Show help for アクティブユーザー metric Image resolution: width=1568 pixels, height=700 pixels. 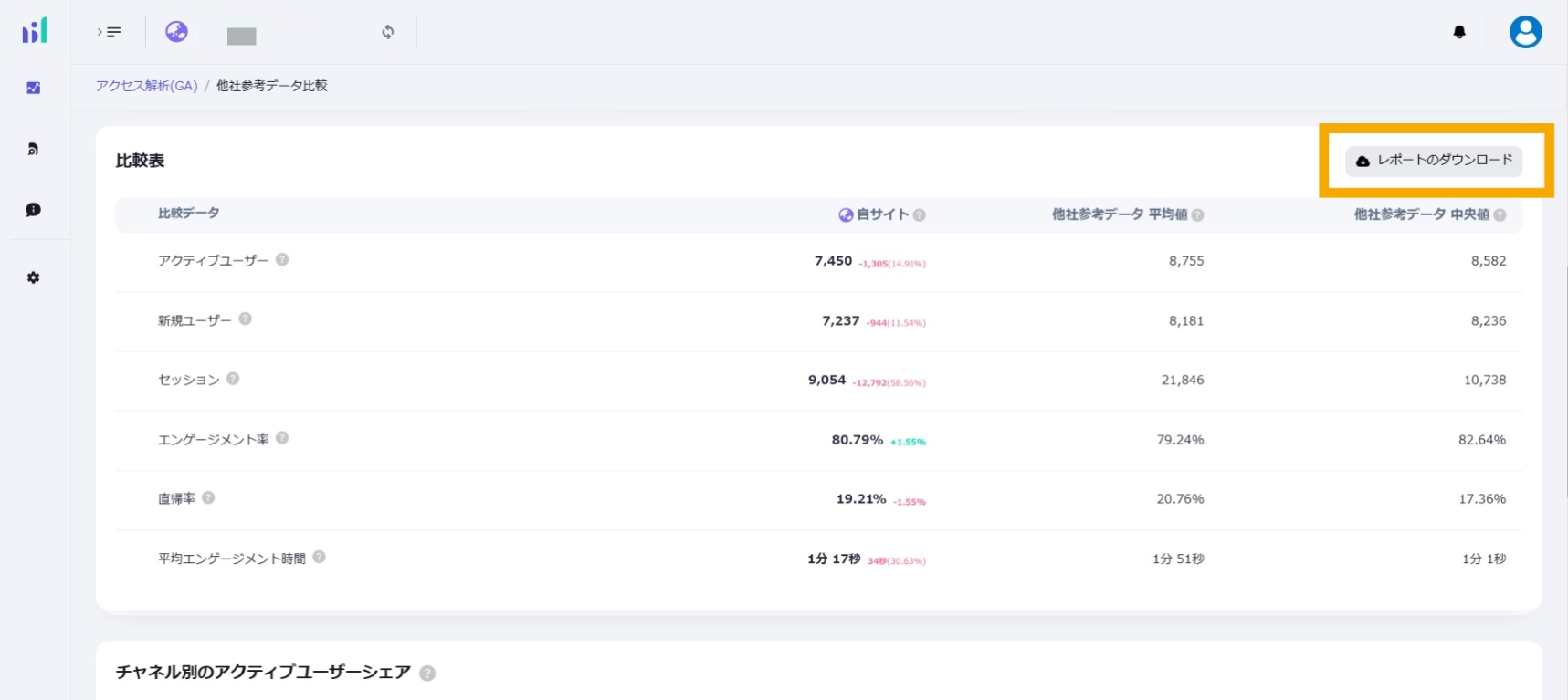282,259
